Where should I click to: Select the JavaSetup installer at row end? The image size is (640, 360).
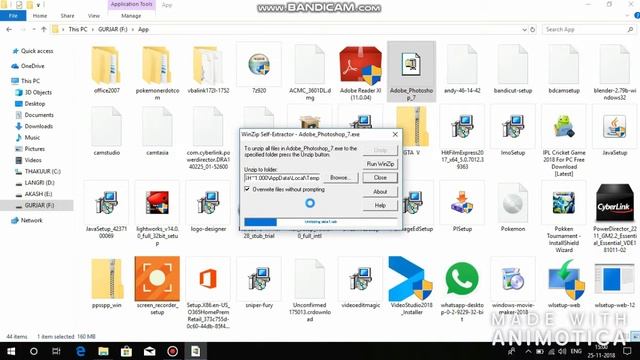click(614, 131)
